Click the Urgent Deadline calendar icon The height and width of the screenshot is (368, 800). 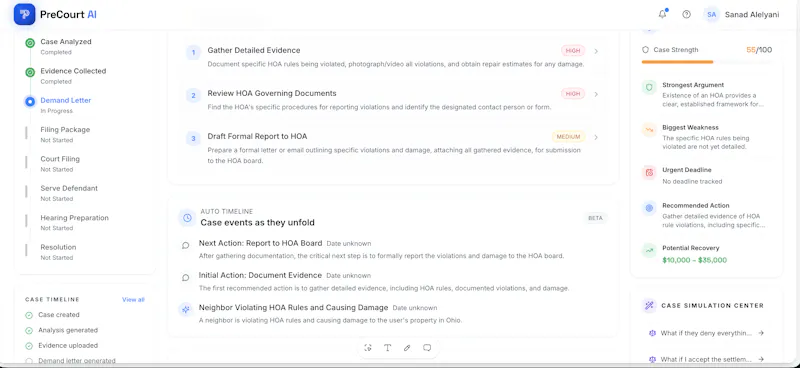[x=649, y=173]
